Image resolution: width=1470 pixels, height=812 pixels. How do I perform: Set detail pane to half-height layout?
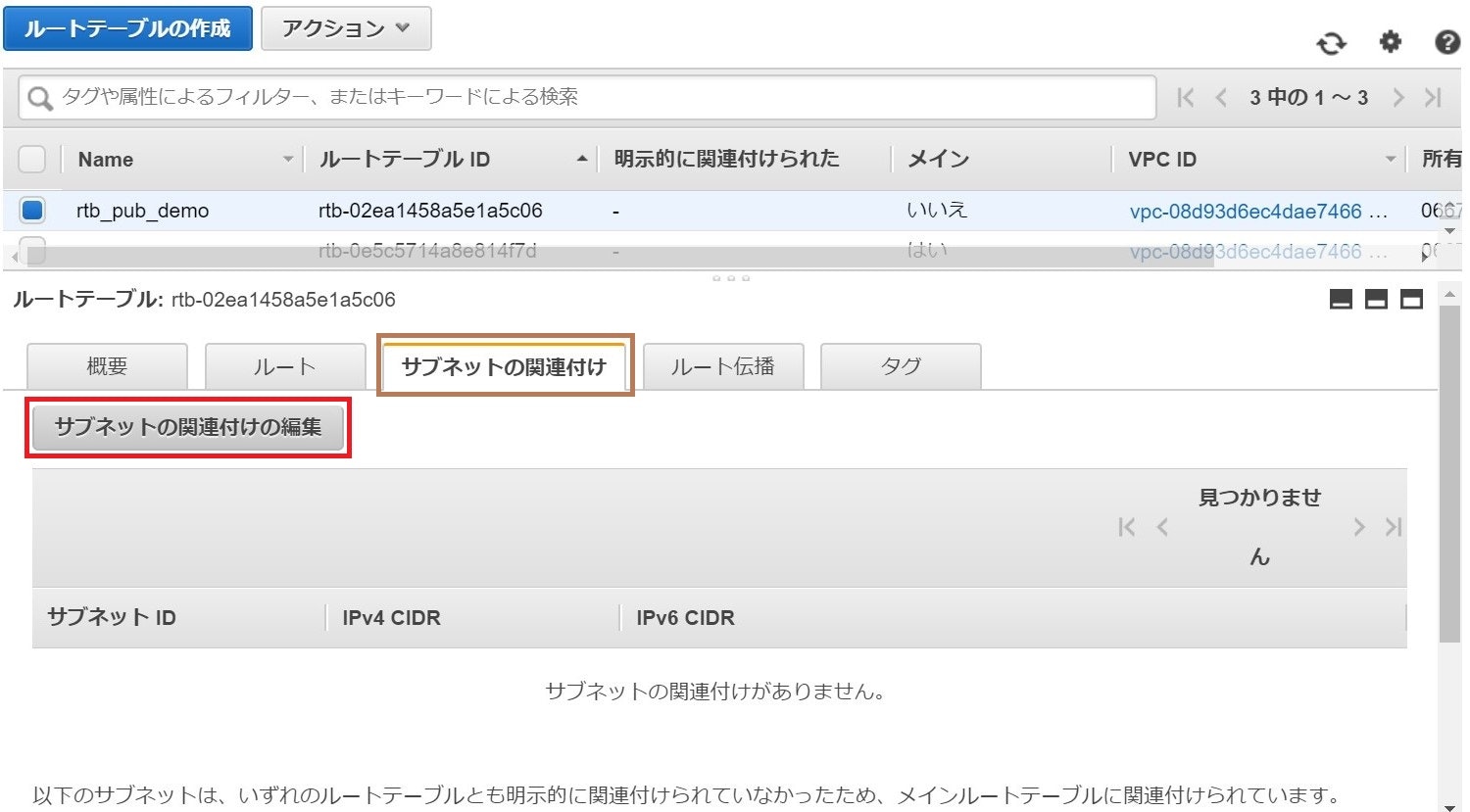click(x=1376, y=300)
